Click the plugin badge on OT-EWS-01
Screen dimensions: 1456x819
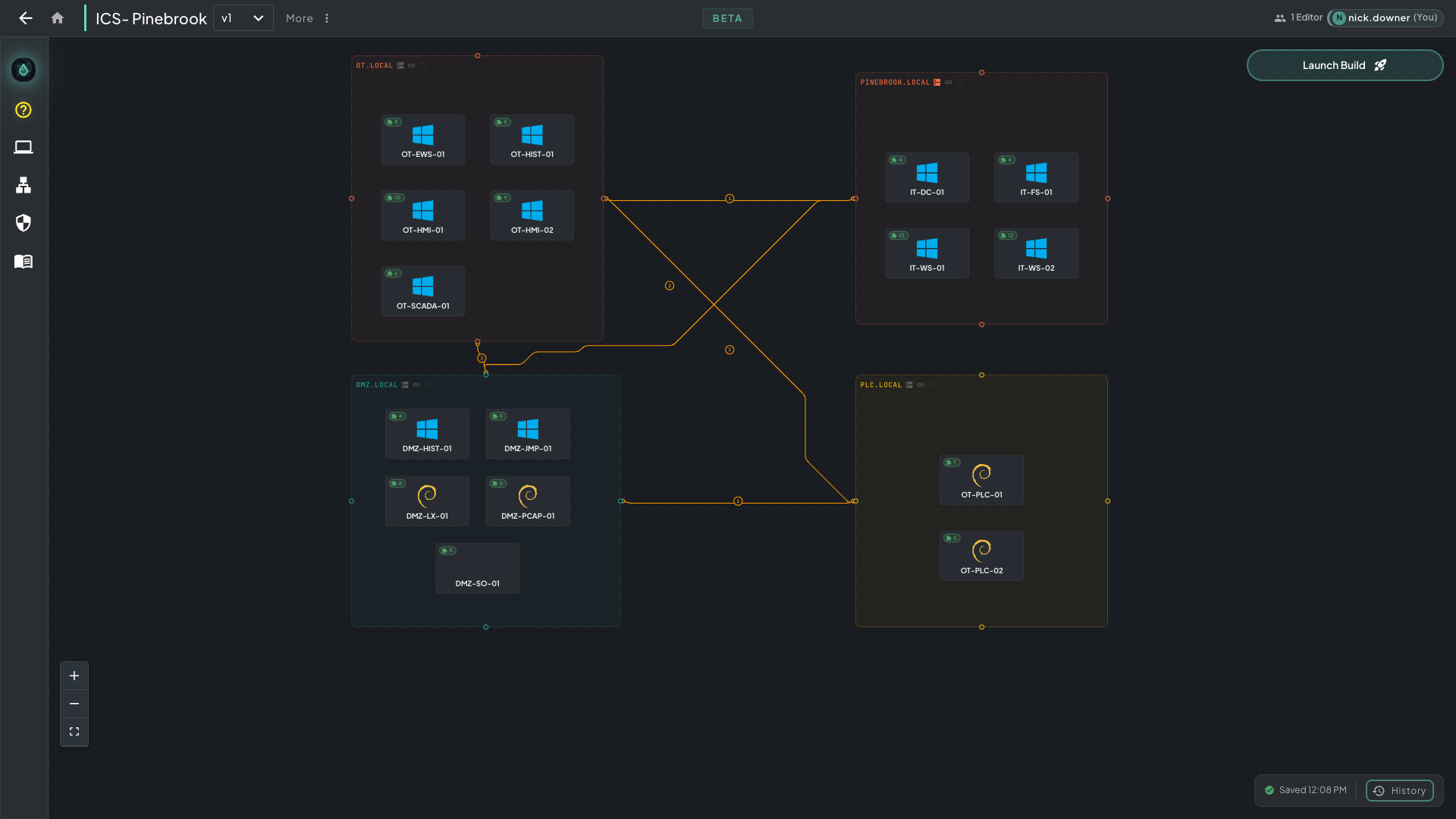click(x=393, y=122)
